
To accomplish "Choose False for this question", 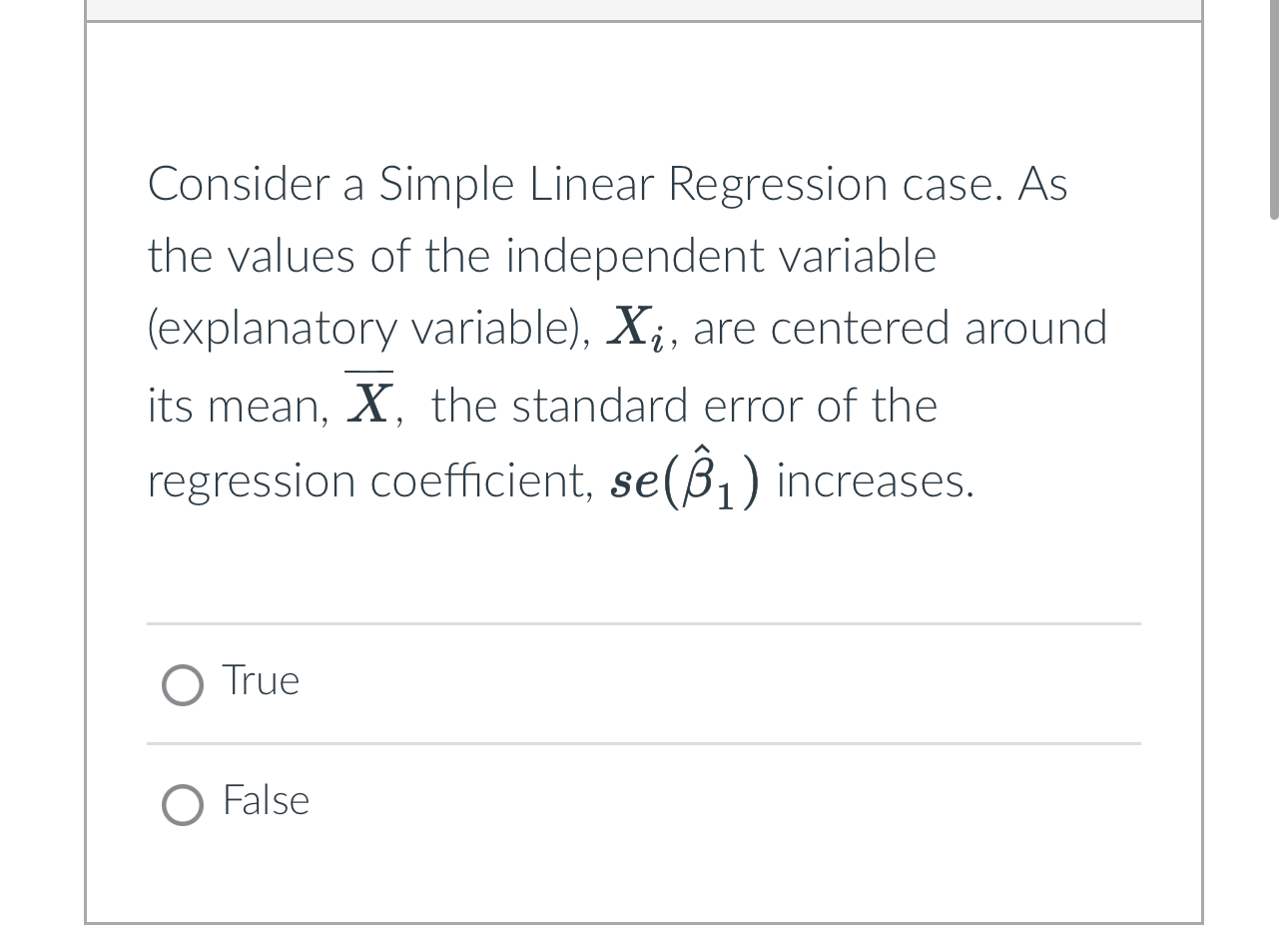I will tap(182, 805).
